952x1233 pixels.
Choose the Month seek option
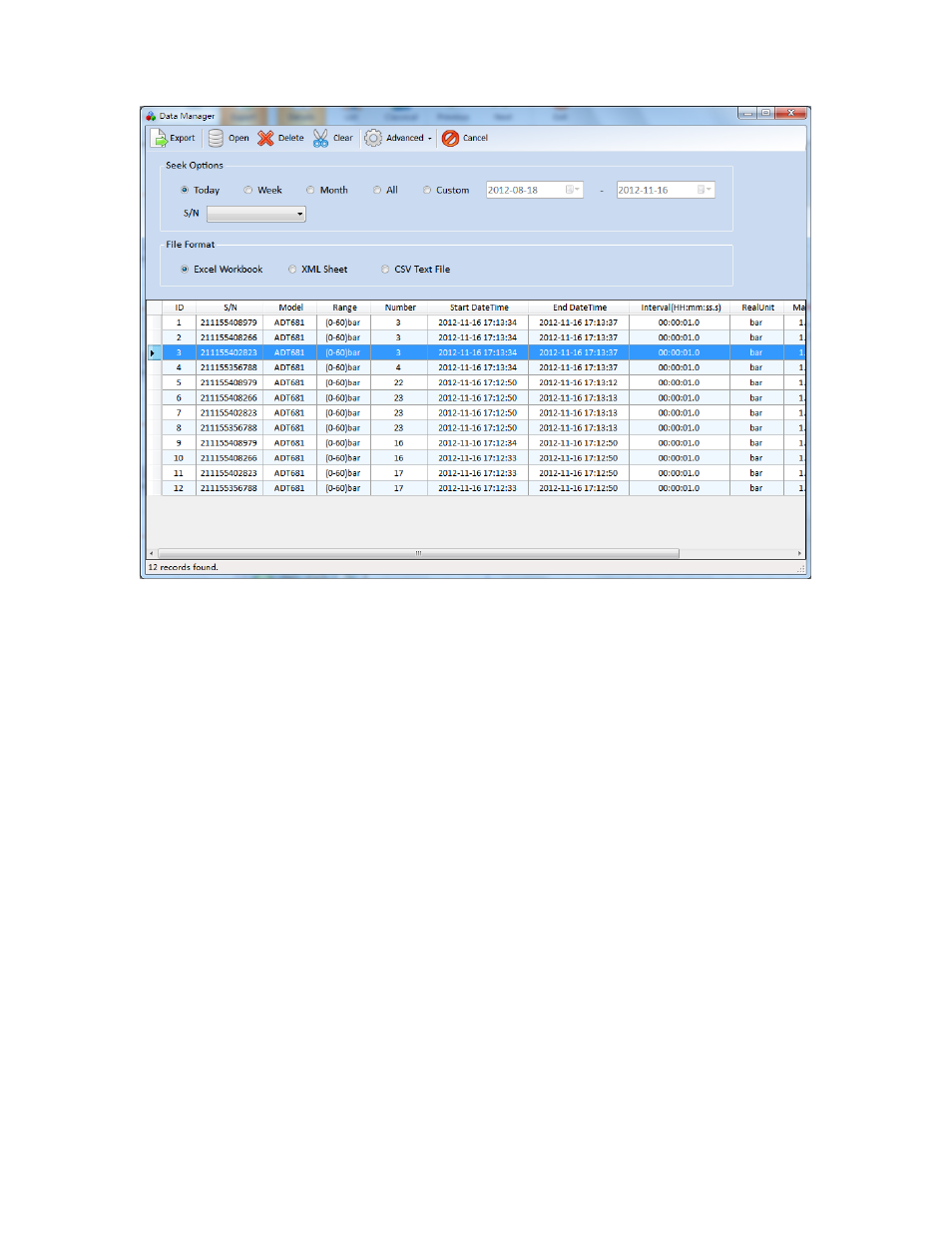click(310, 190)
